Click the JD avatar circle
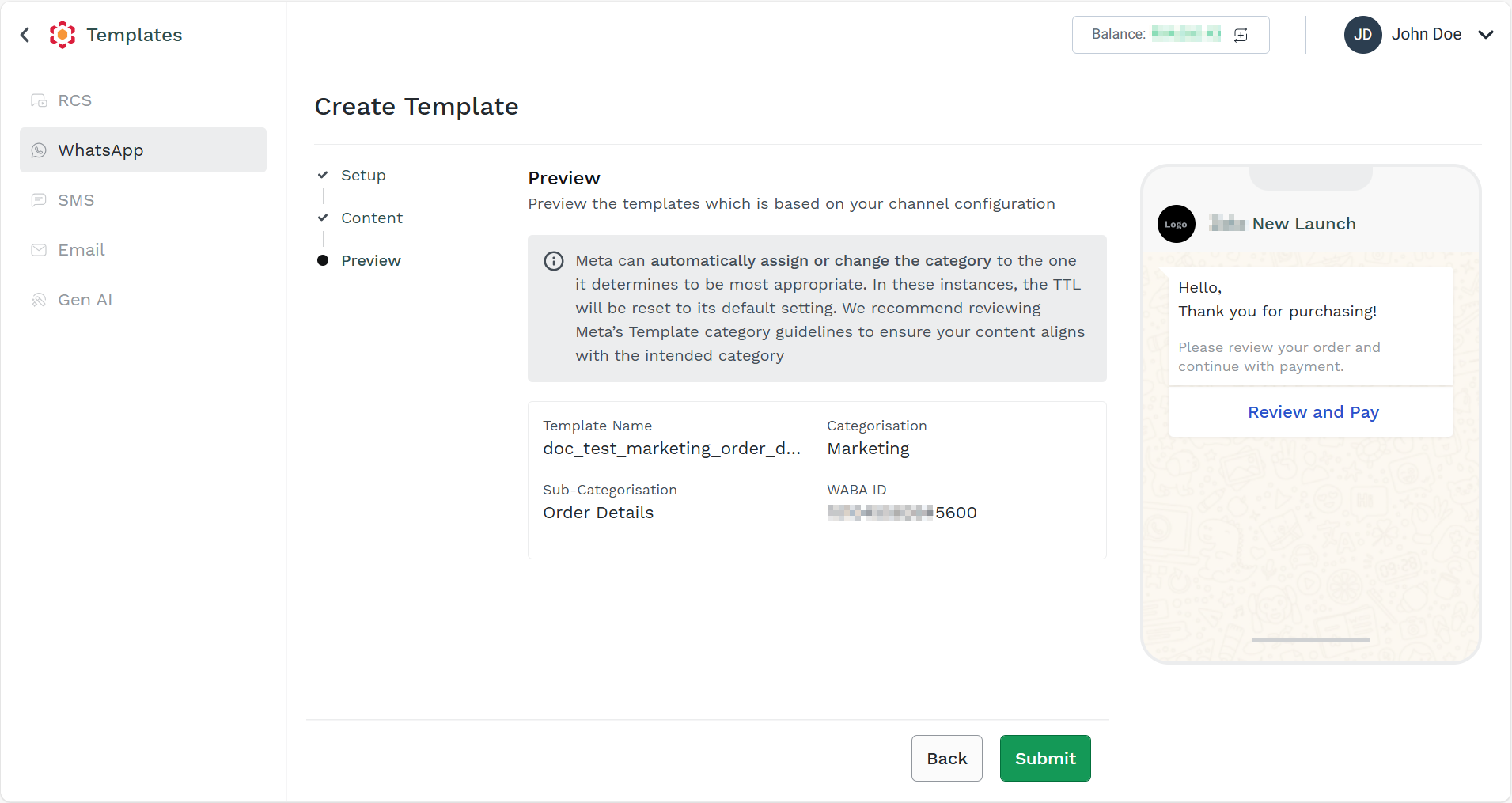Viewport: 1512px width, 803px height. coord(1362,35)
